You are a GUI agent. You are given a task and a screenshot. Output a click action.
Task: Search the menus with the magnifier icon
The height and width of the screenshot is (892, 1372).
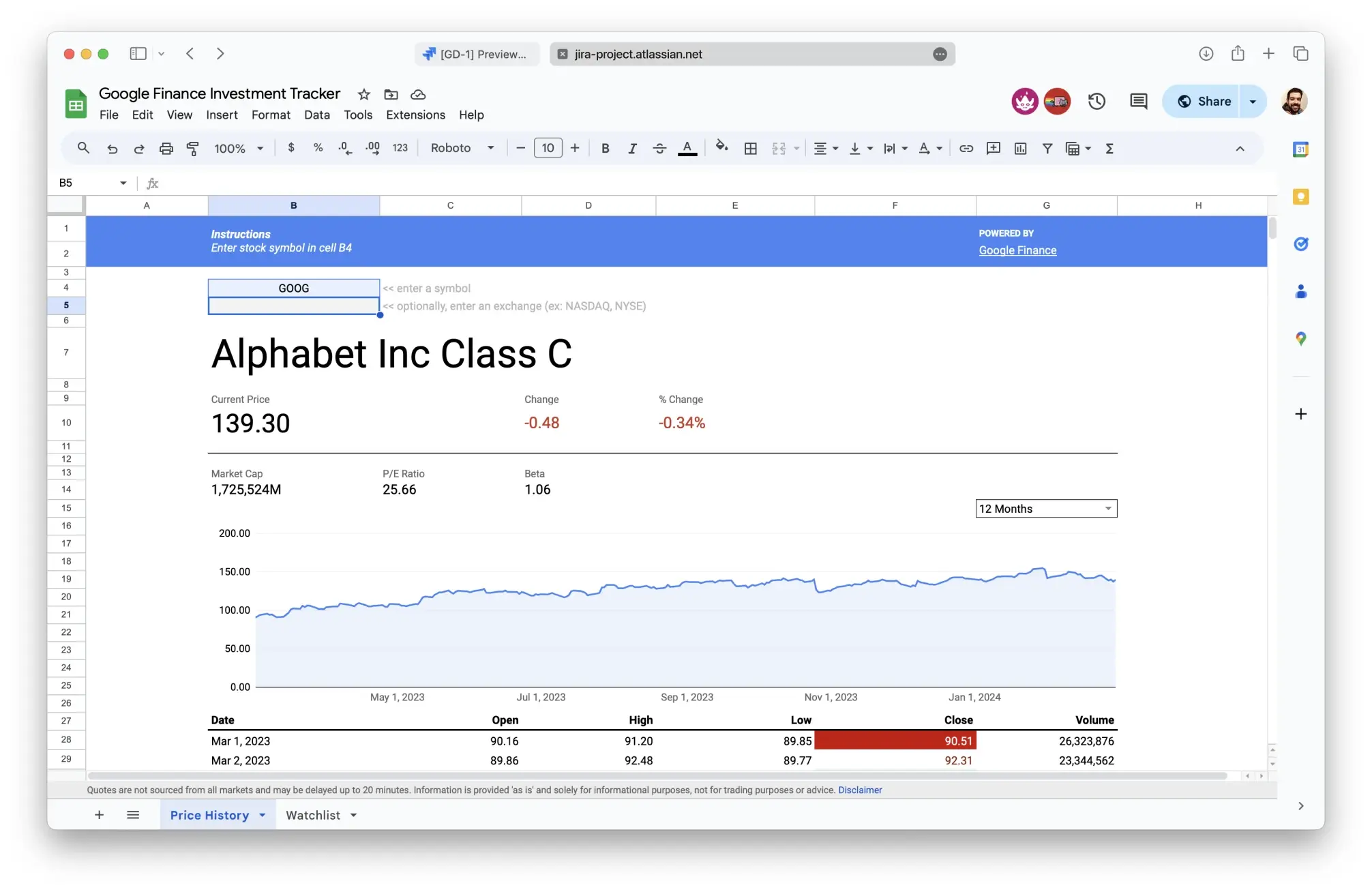point(83,148)
